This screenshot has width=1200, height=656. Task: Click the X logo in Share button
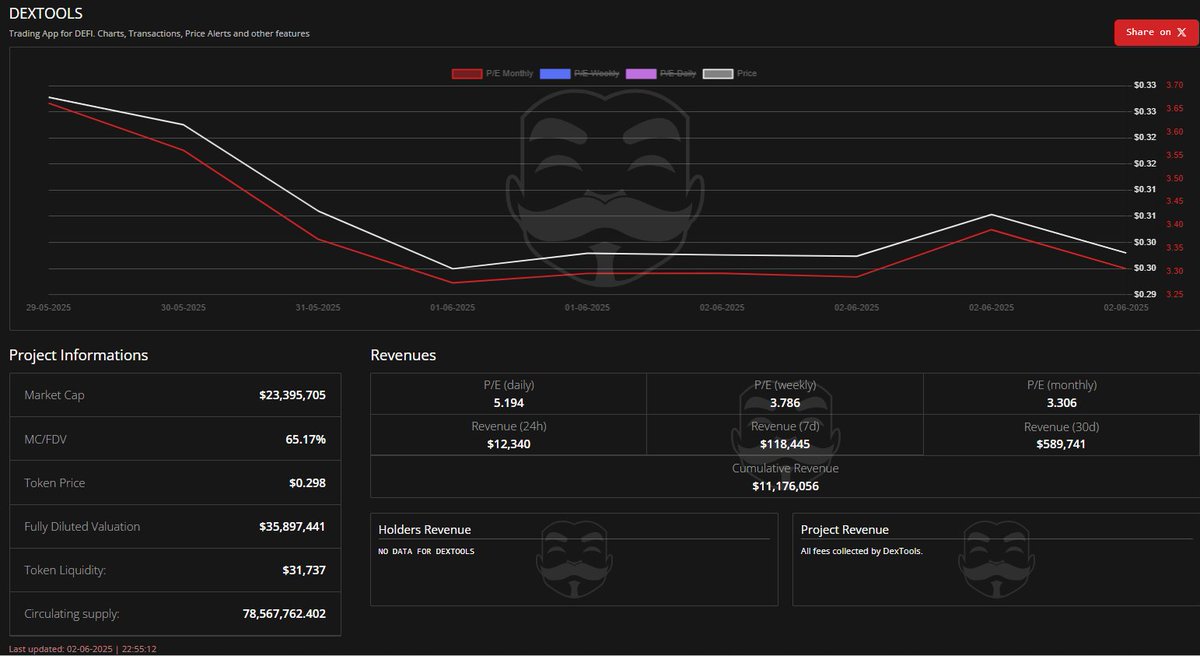(x=1181, y=32)
